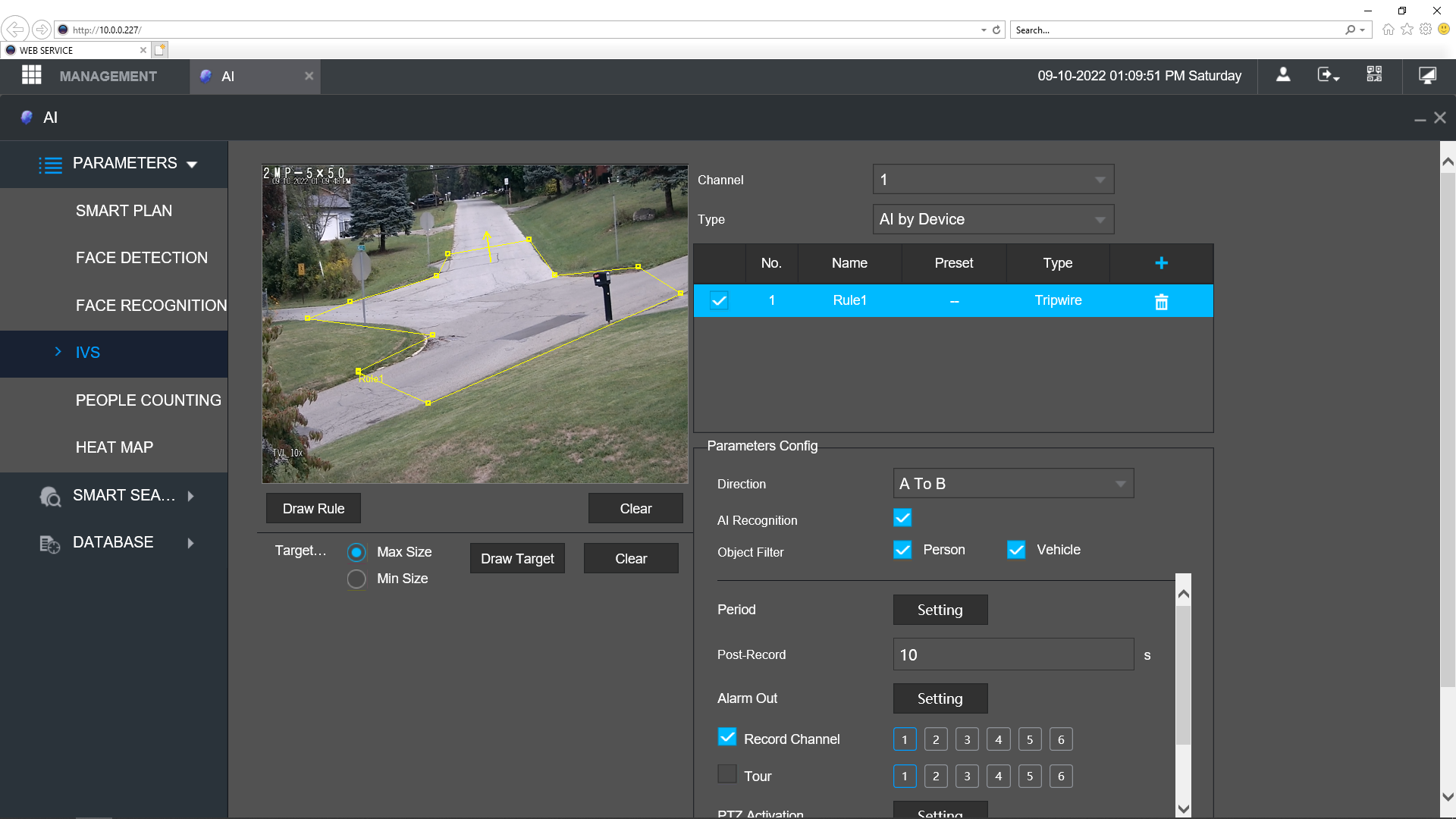
Task: Open FACE DETECTION menu item
Action: click(x=142, y=258)
